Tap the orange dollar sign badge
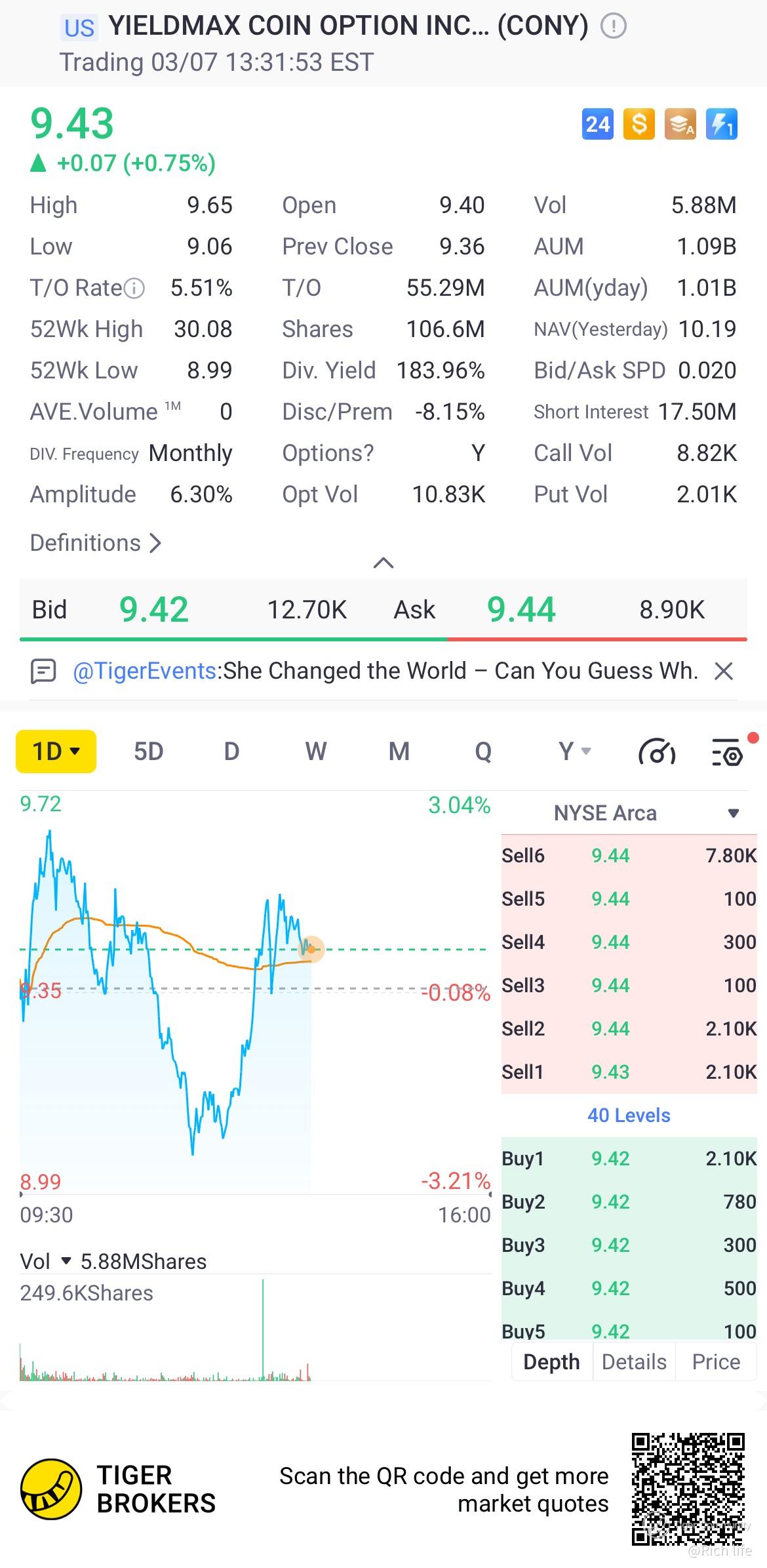Viewport: 767px width, 1568px height. pyautogui.click(x=639, y=124)
